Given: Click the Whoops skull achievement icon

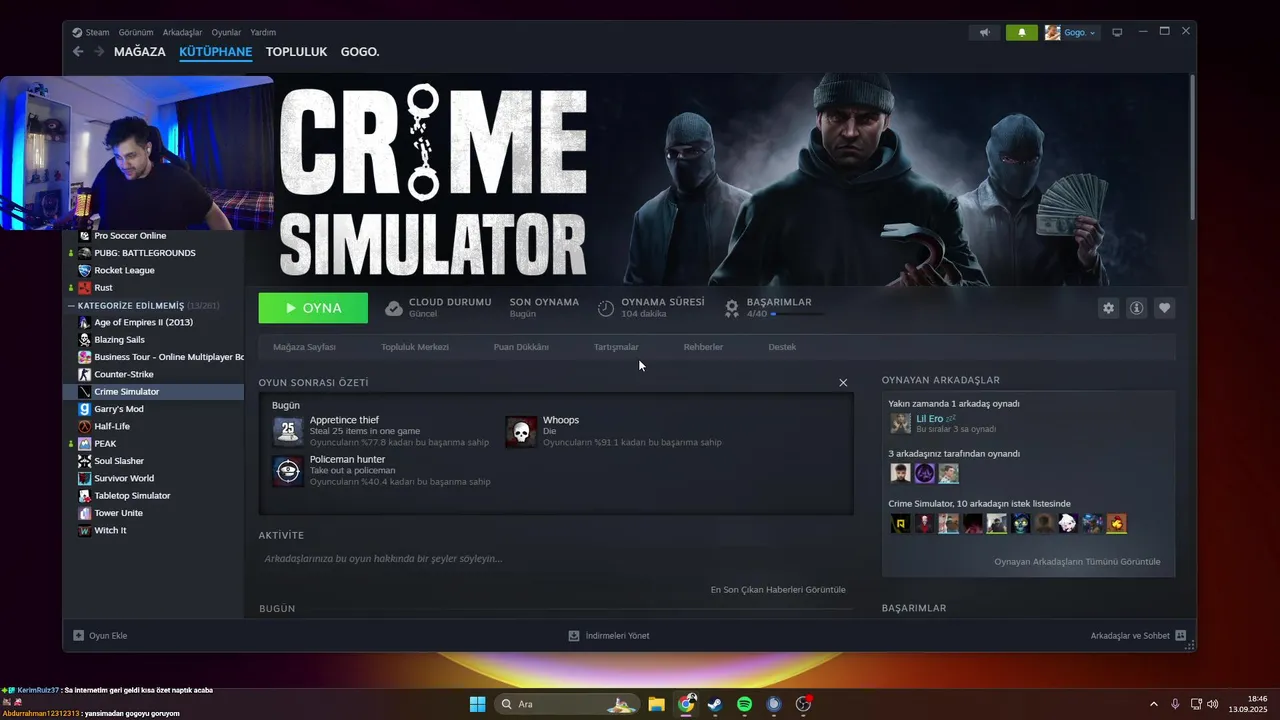Looking at the screenshot, I should click(x=521, y=432).
